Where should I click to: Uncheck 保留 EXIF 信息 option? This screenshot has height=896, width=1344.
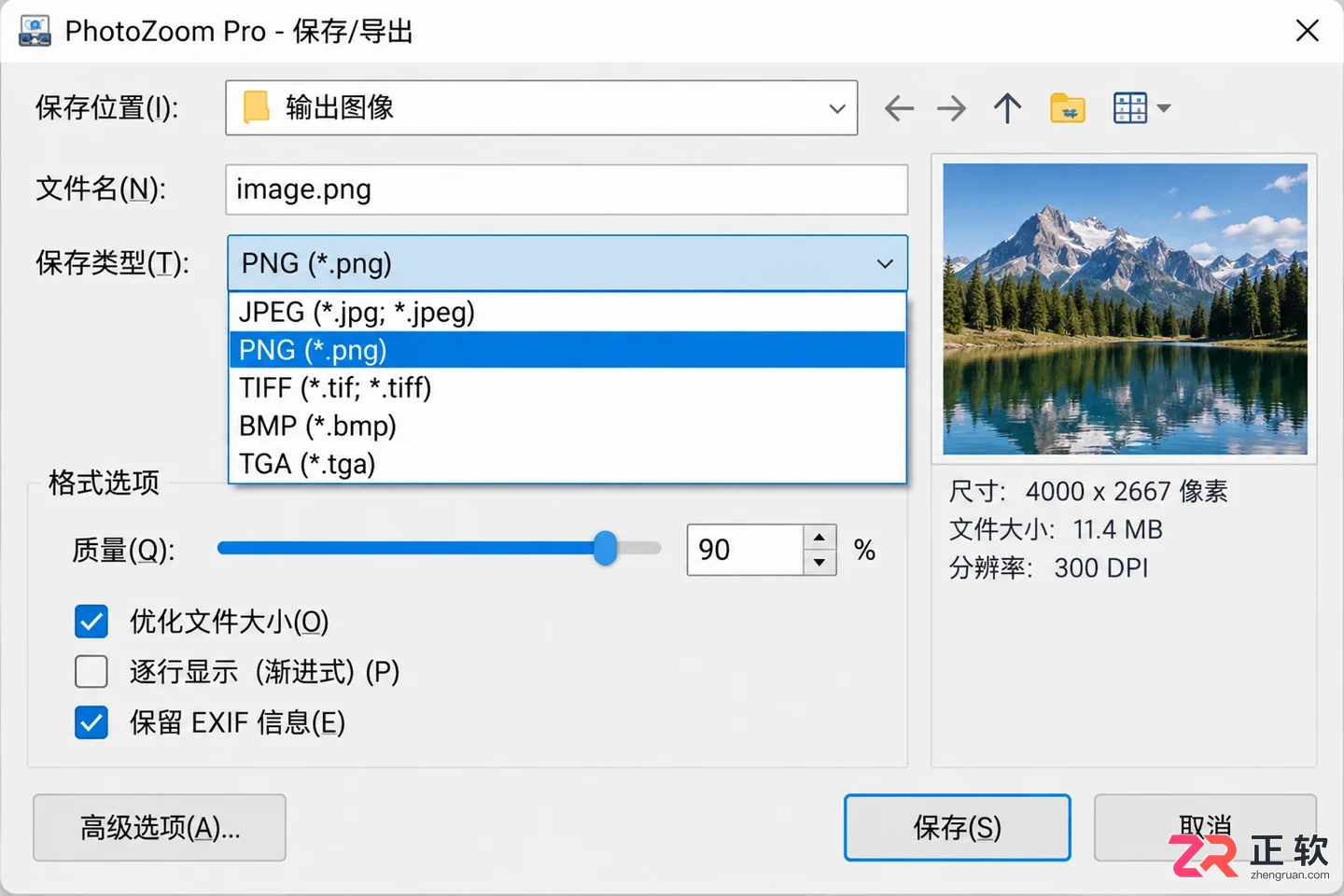91,722
